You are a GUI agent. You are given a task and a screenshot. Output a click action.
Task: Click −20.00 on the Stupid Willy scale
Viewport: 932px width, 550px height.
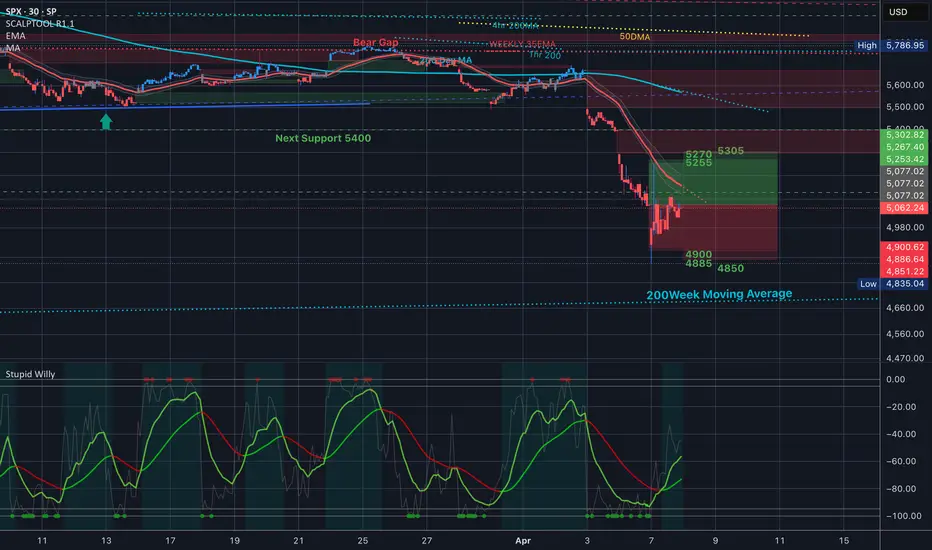(x=900, y=407)
